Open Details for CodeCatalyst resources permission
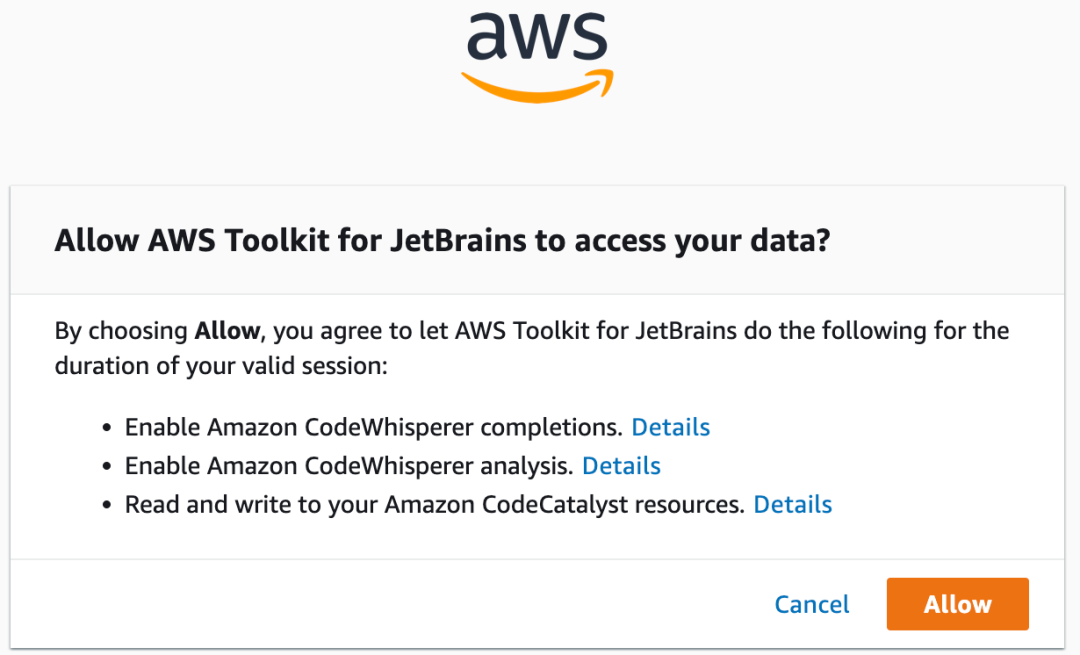The width and height of the screenshot is (1080, 655). point(792,505)
